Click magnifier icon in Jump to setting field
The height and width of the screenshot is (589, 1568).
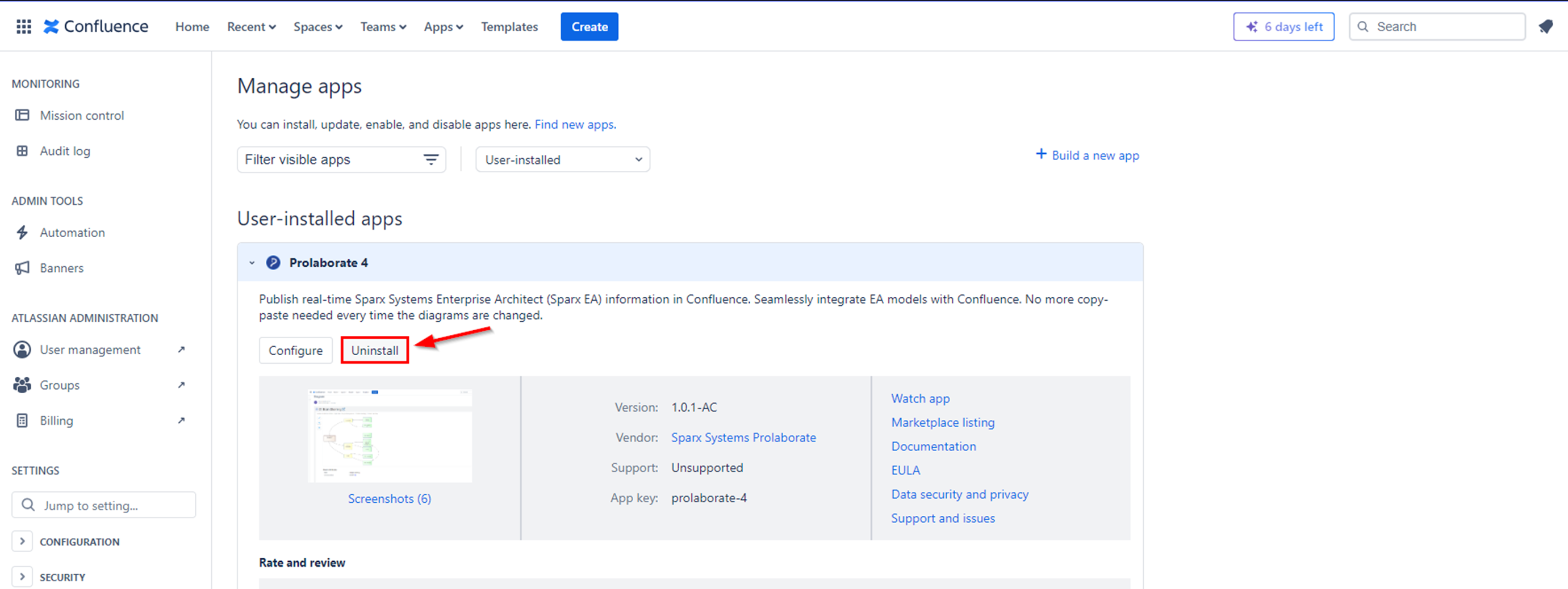click(28, 505)
